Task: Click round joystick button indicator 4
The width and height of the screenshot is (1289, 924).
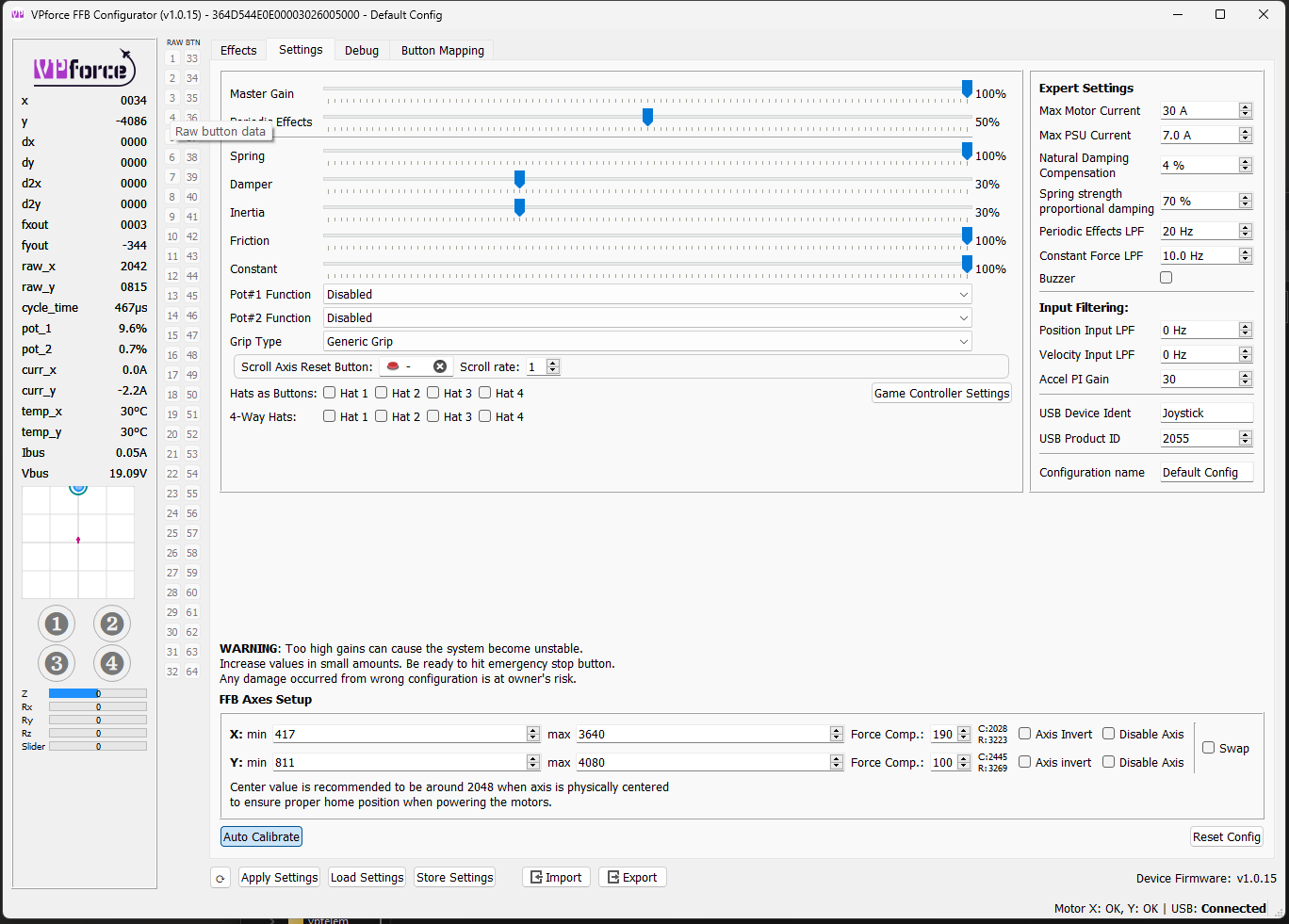Action: pos(112,663)
